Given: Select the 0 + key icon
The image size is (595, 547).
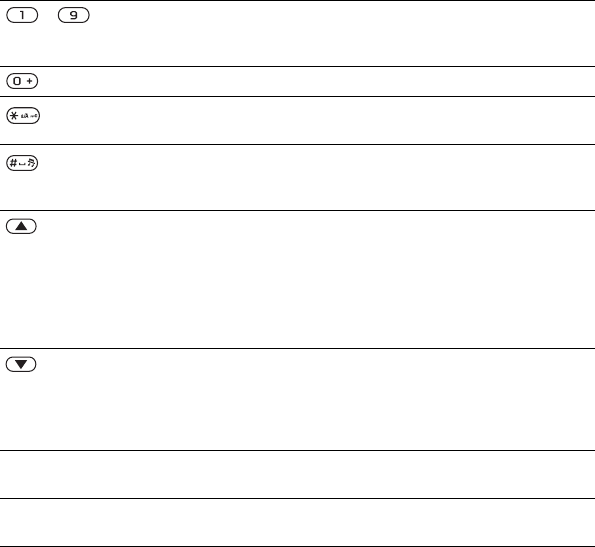Looking at the screenshot, I should [22, 81].
